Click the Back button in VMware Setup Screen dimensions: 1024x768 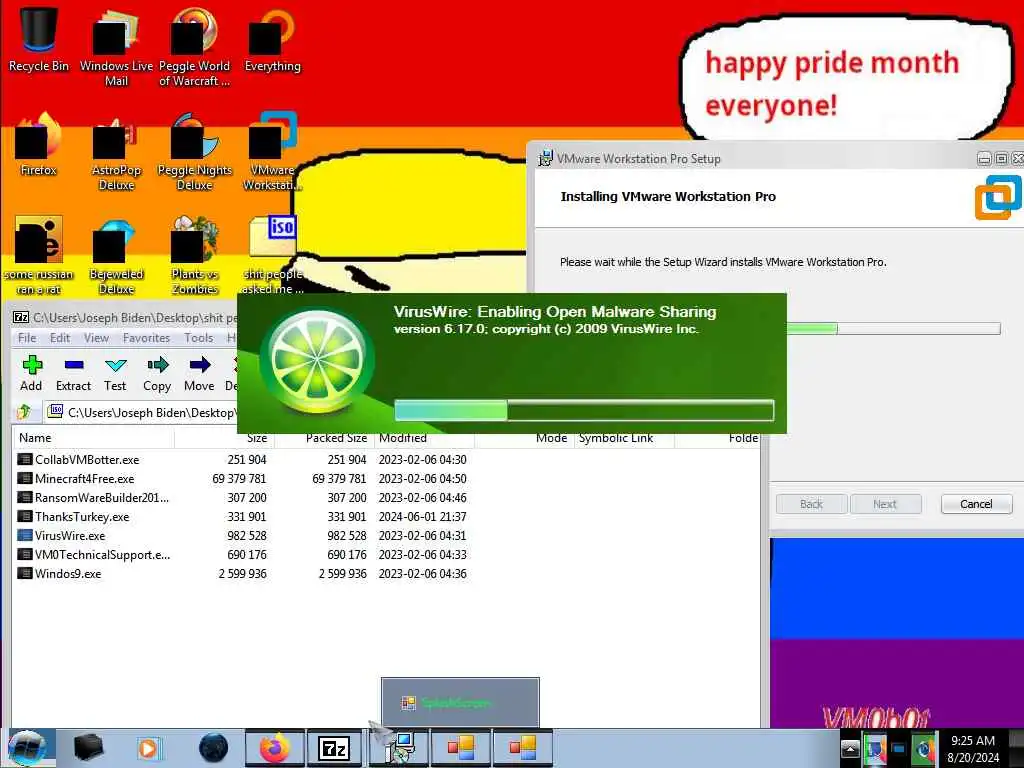(x=811, y=504)
